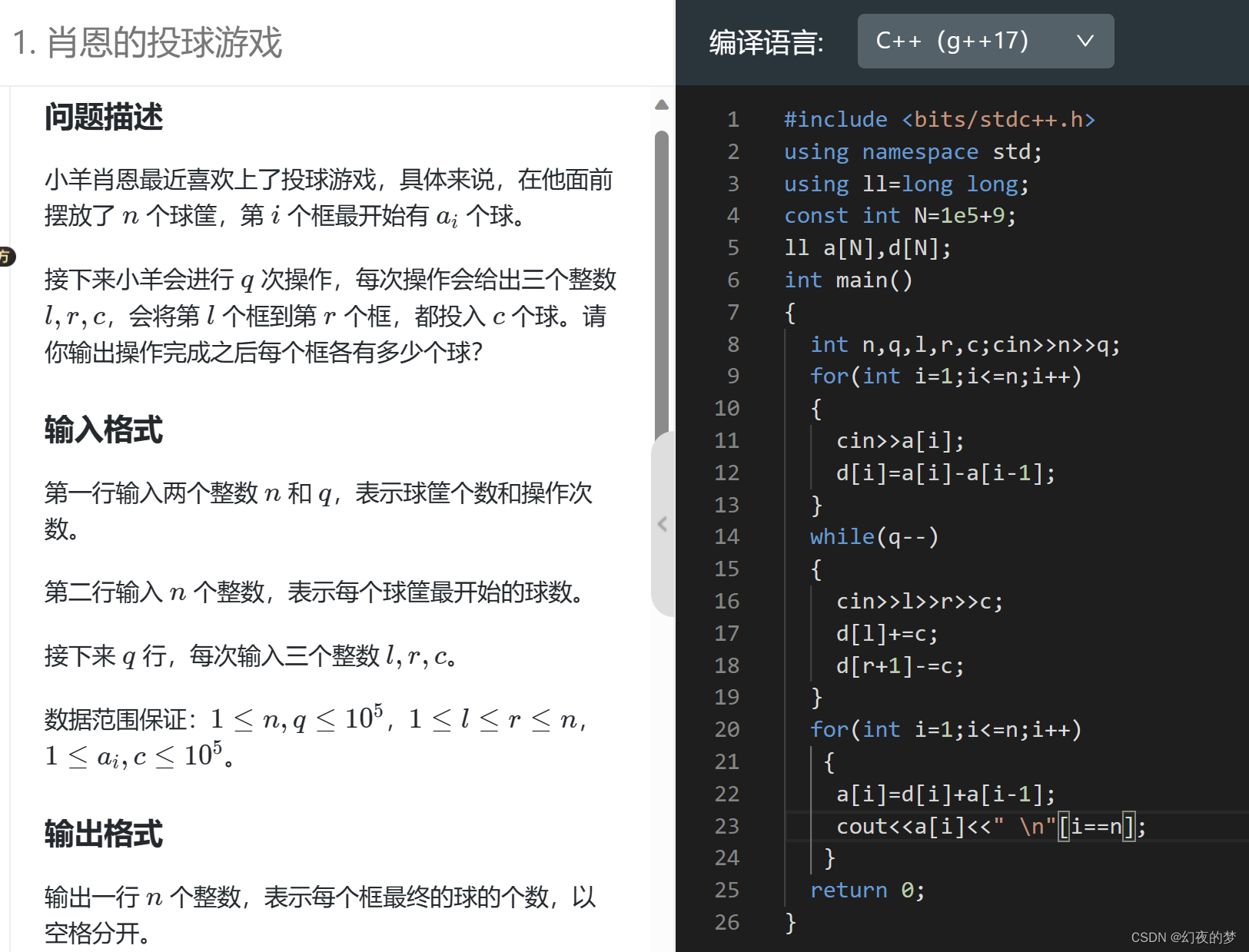1249x952 pixels.
Task: Click the while(q--) statement on line 14
Action: [x=875, y=537]
